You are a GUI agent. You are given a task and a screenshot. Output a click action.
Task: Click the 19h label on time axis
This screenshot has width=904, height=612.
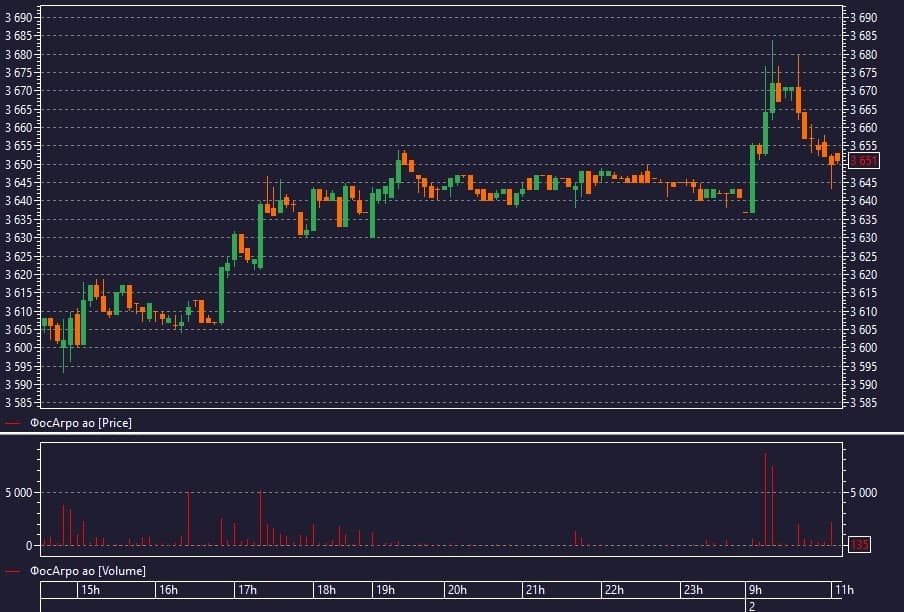(386, 590)
